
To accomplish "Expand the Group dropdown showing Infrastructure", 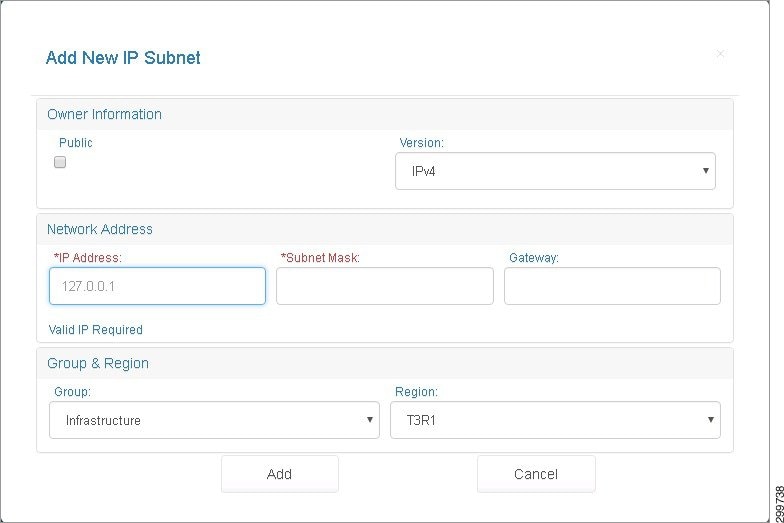I will point(214,420).
